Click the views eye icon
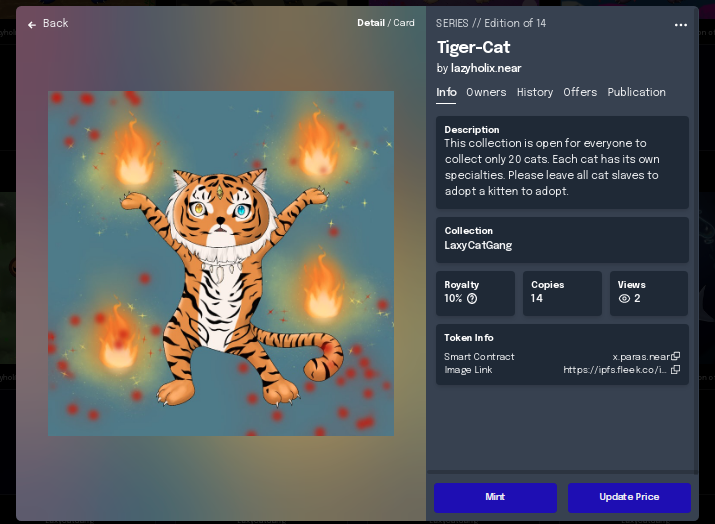Screen dimensions: 715x524 (624, 299)
